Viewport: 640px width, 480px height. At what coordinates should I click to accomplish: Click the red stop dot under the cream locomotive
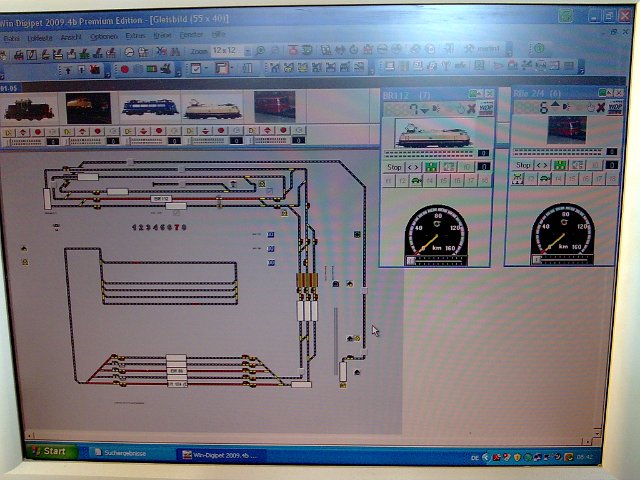(x=221, y=131)
